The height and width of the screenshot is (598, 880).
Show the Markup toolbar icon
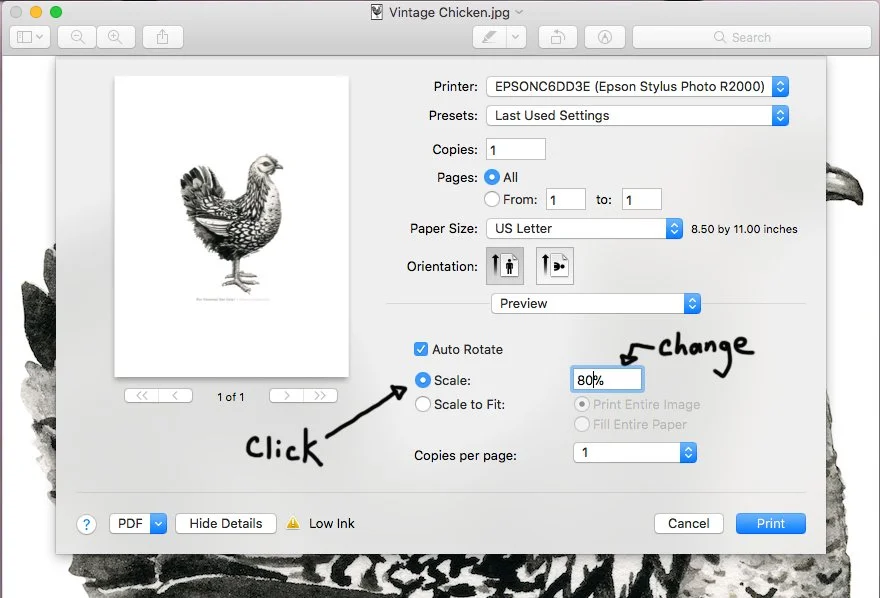coord(604,37)
